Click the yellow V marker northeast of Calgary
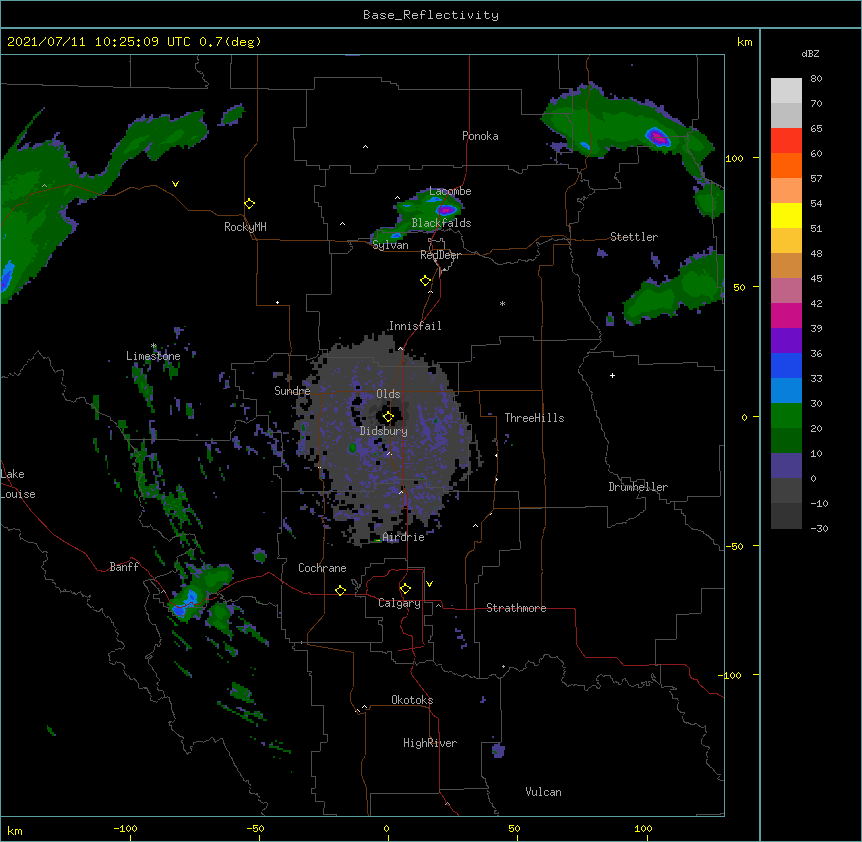Screen dimensions: 862x842 point(429,584)
